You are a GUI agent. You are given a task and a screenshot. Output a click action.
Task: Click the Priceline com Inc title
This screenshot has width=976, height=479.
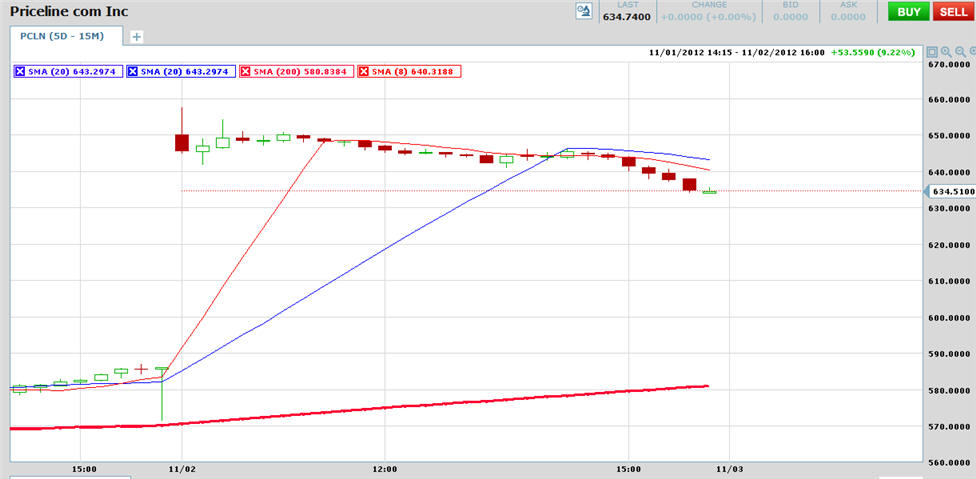[69, 11]
